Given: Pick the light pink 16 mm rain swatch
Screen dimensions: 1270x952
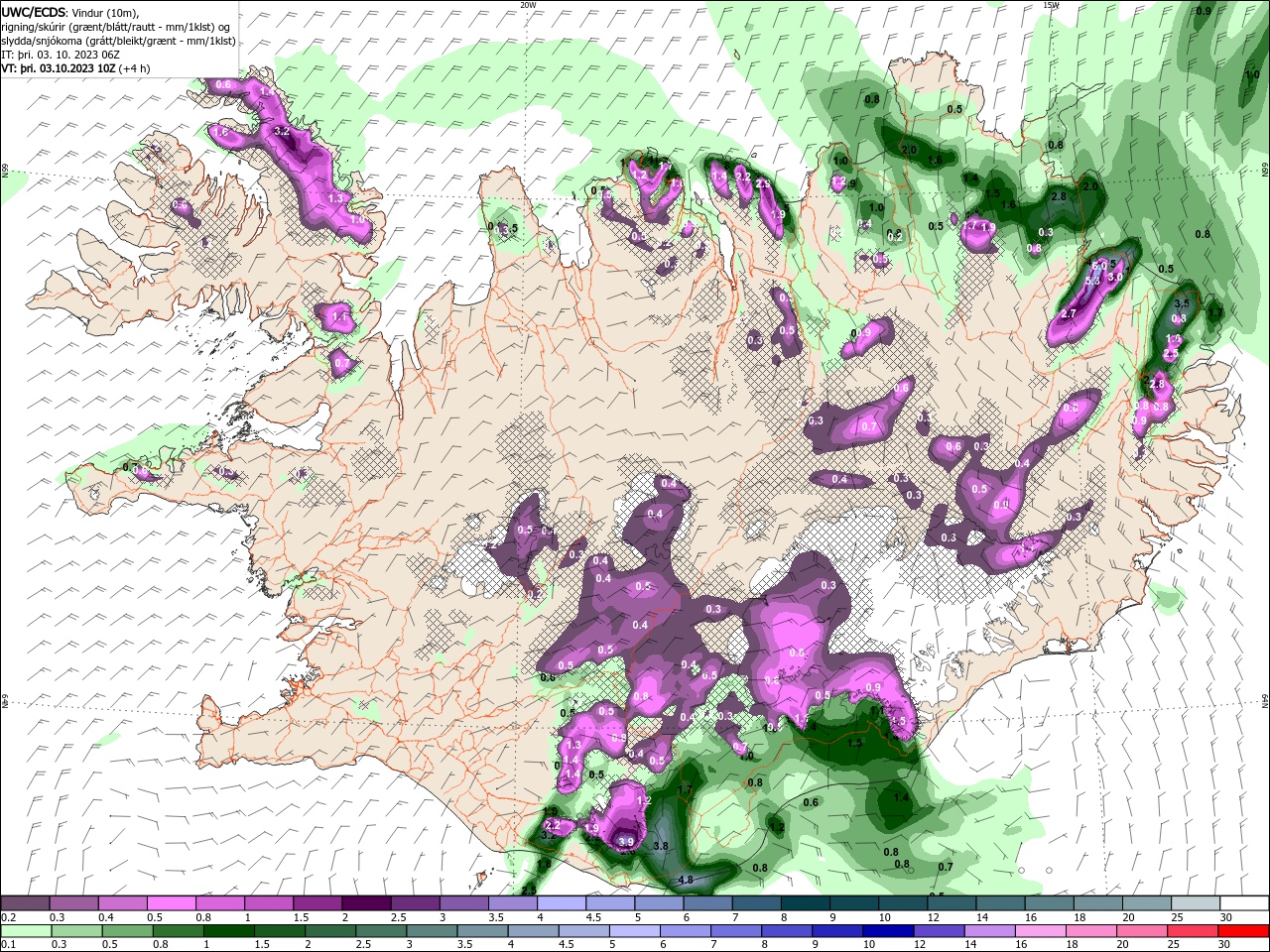Looking at the screenshot, I should [1040, 931].
